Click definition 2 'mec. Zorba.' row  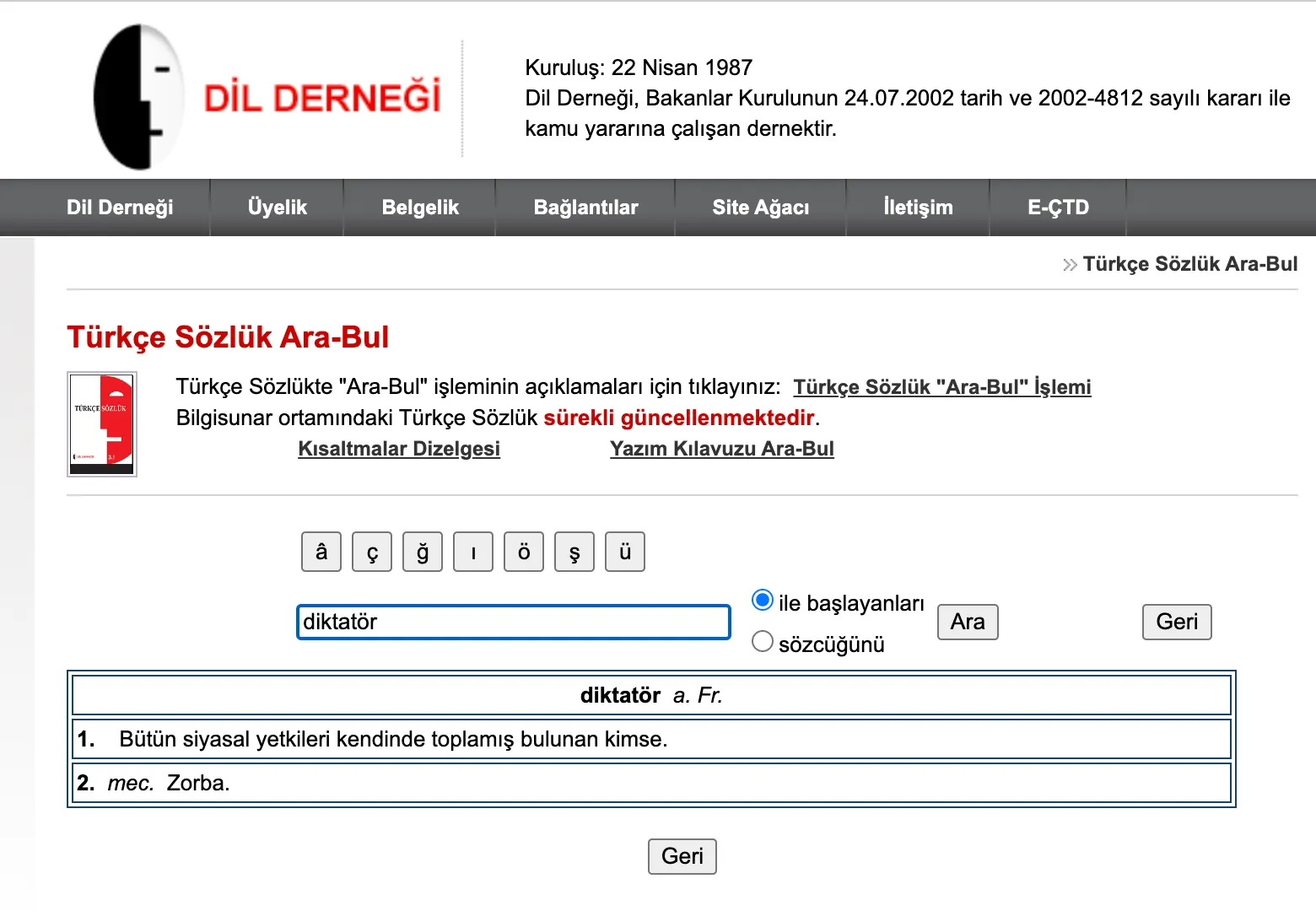tap(651, 783)
